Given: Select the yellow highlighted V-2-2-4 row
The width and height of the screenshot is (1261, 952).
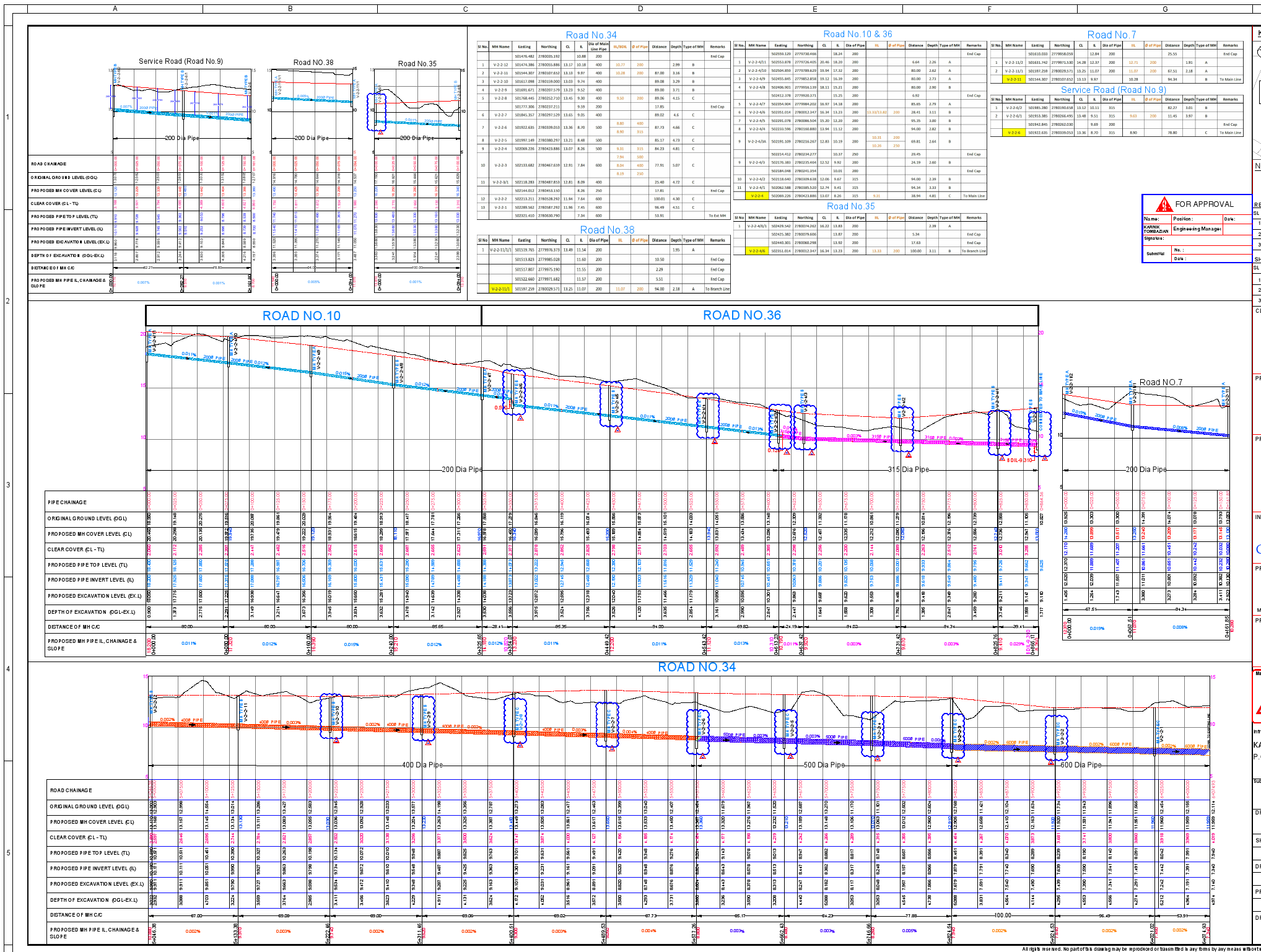Looking at the screenshot, I should click(757, 196).
